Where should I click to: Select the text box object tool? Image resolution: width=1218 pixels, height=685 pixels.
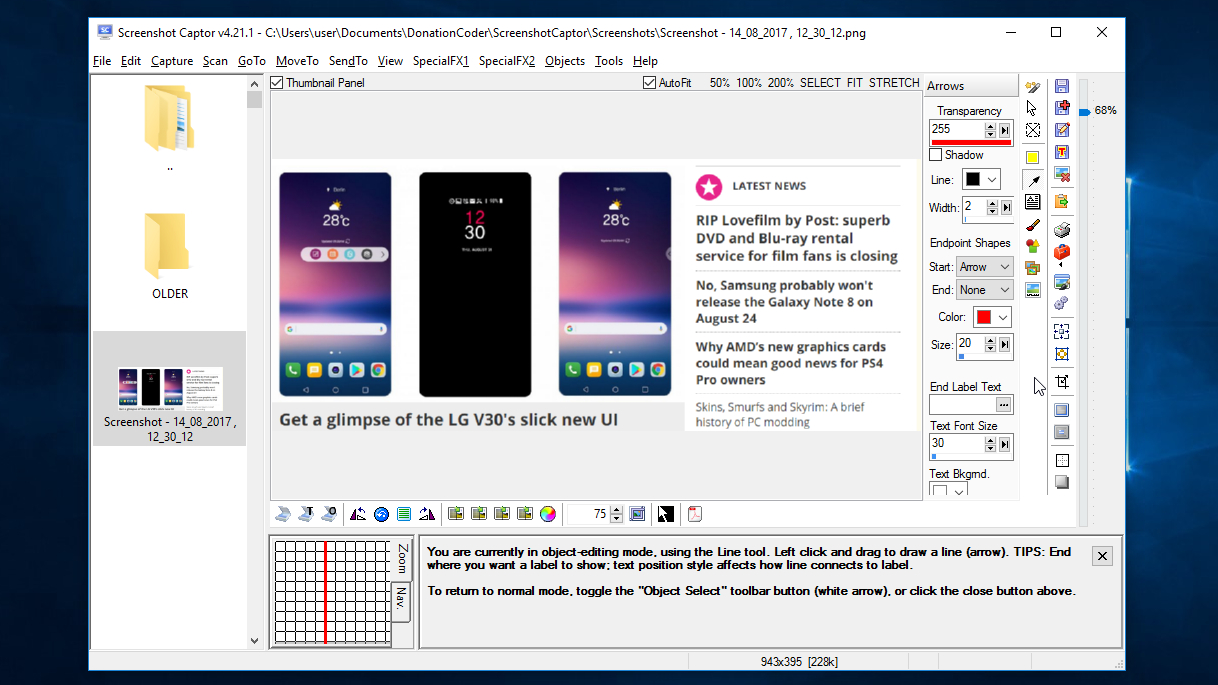coord(1032,202)
